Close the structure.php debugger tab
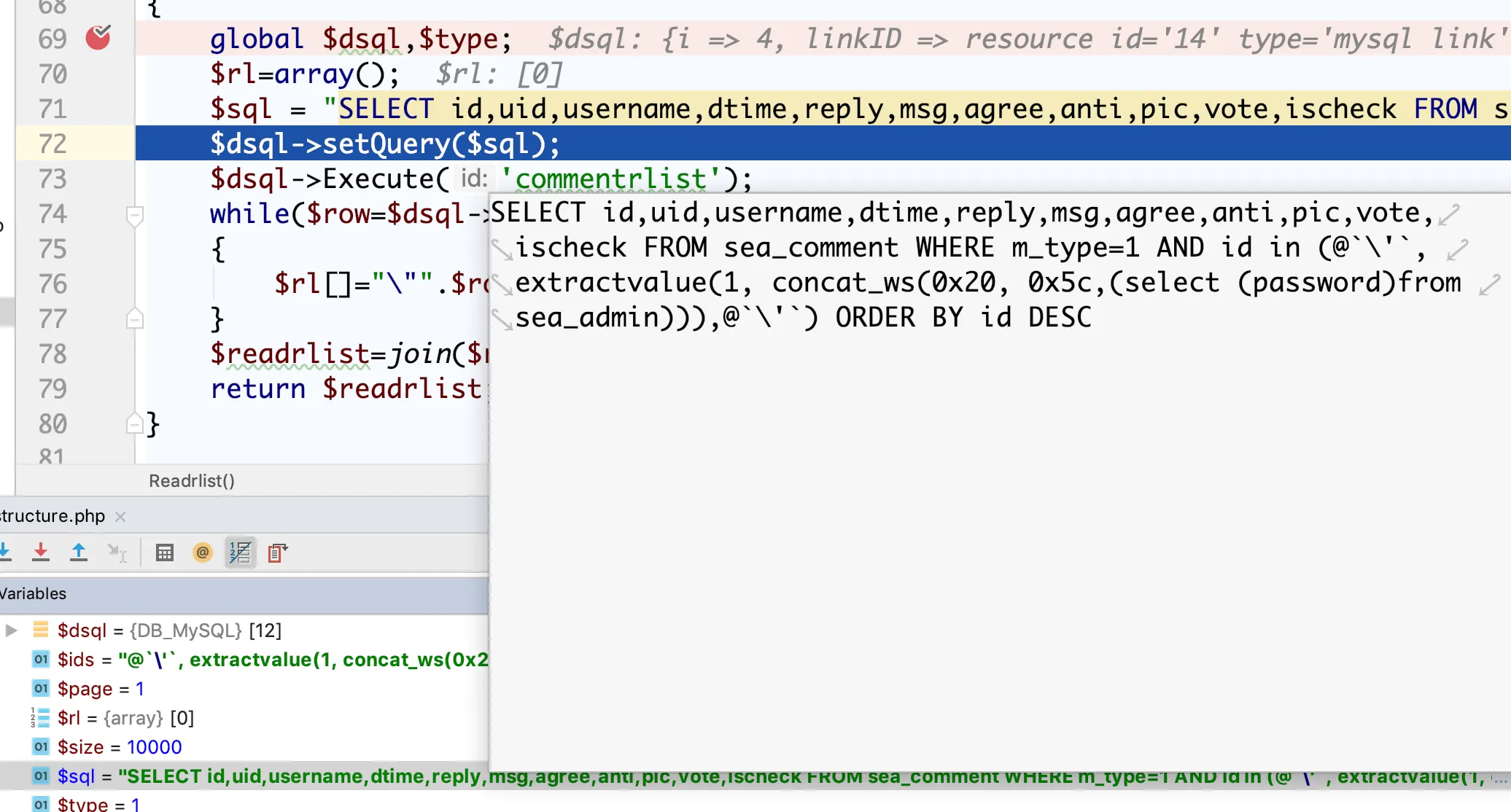 click(x=121, y=517)
